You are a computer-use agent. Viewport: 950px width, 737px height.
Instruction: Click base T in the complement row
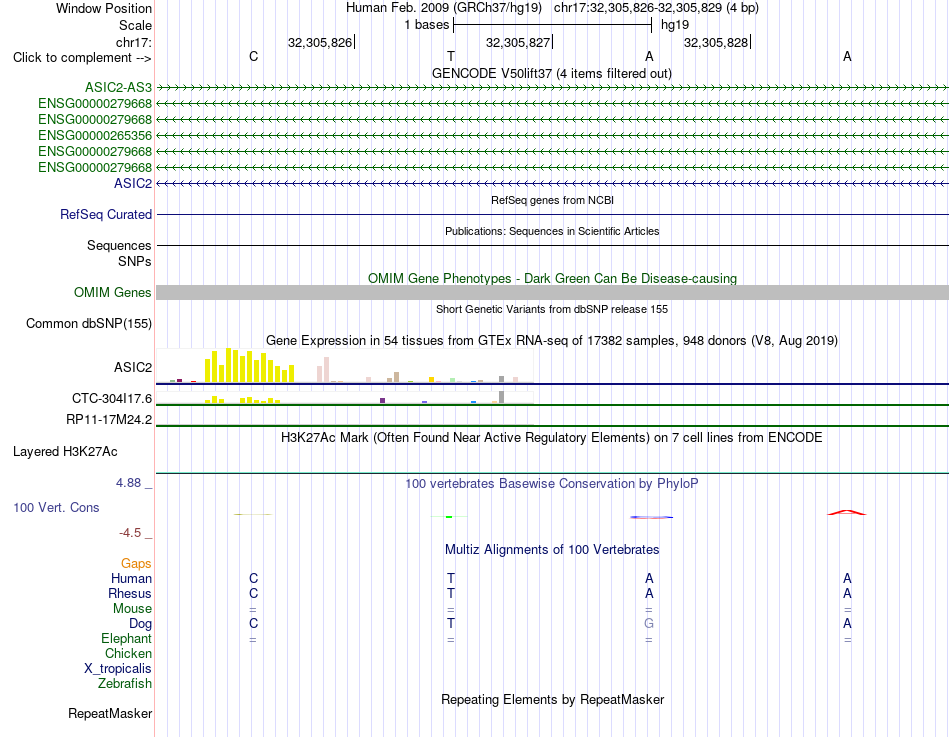(451, 56)
